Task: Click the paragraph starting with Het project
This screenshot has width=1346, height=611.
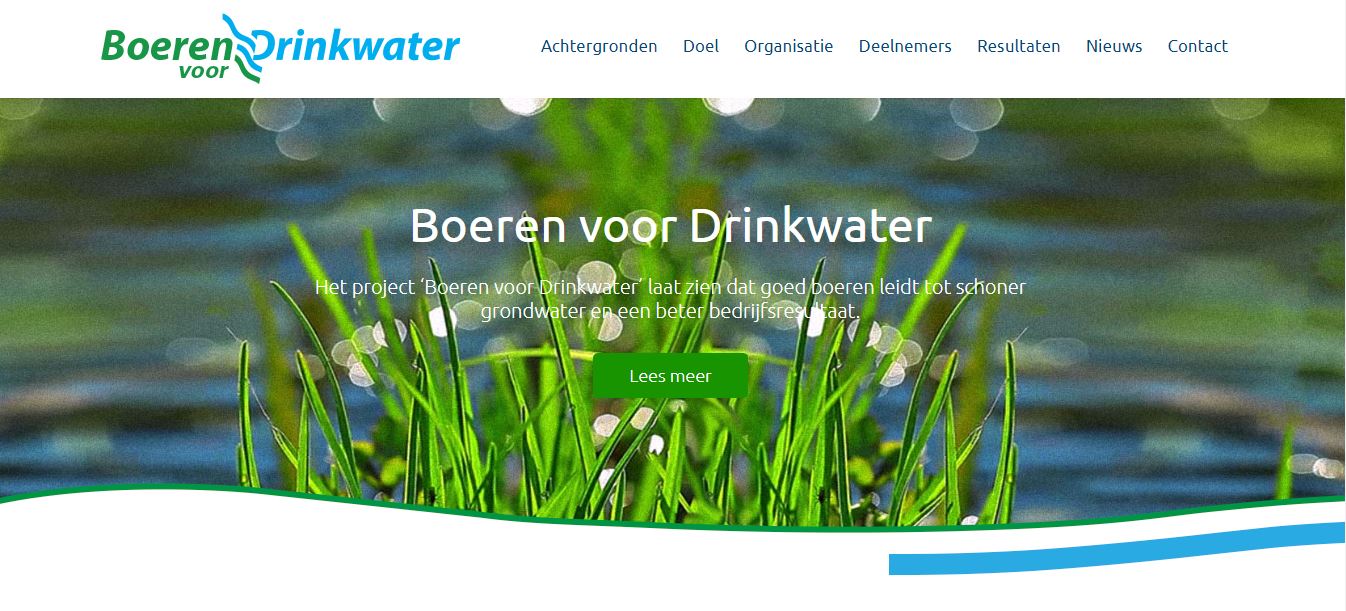Action: 670,299
